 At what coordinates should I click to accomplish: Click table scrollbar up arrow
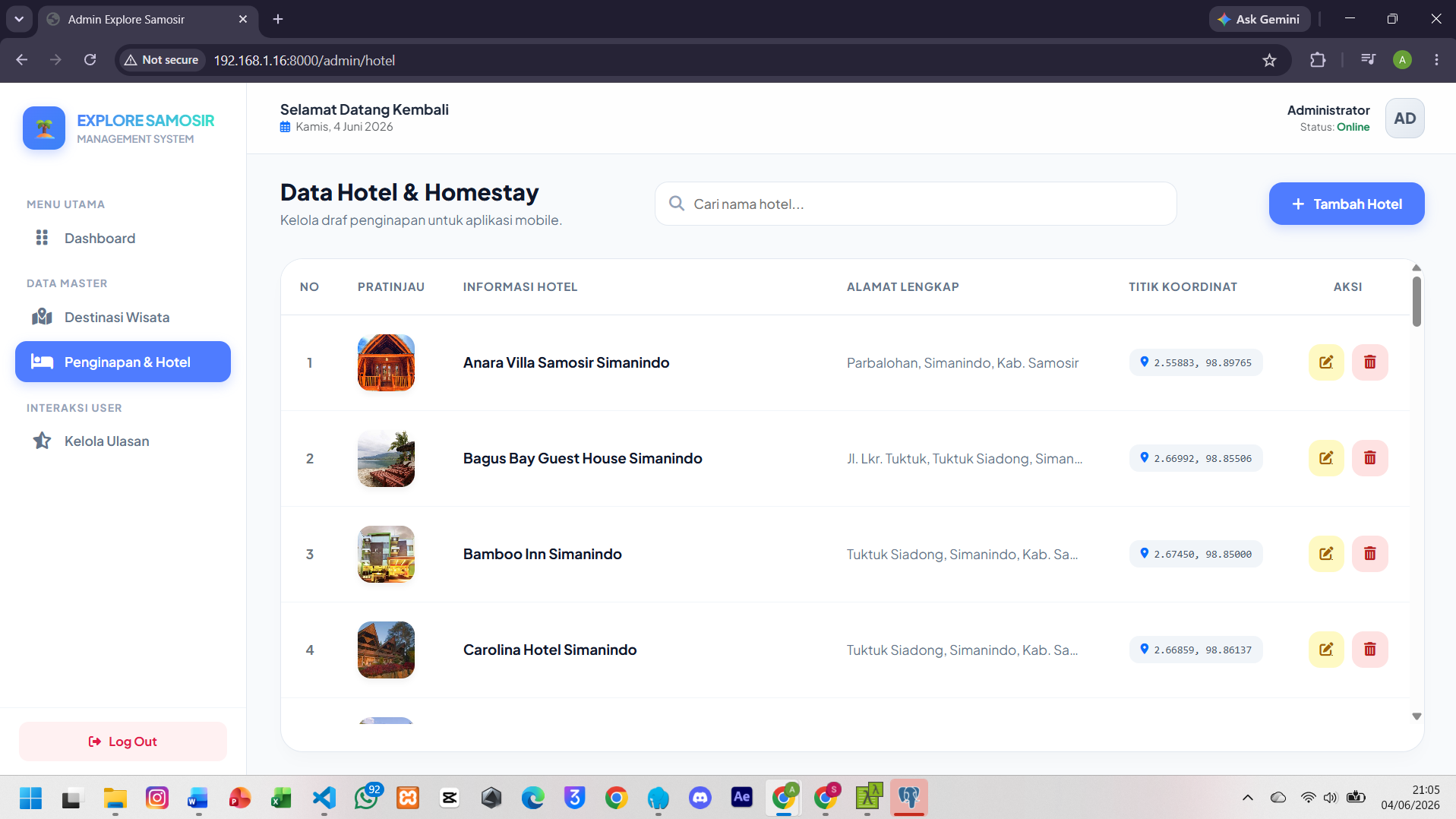coord(1417,267)
